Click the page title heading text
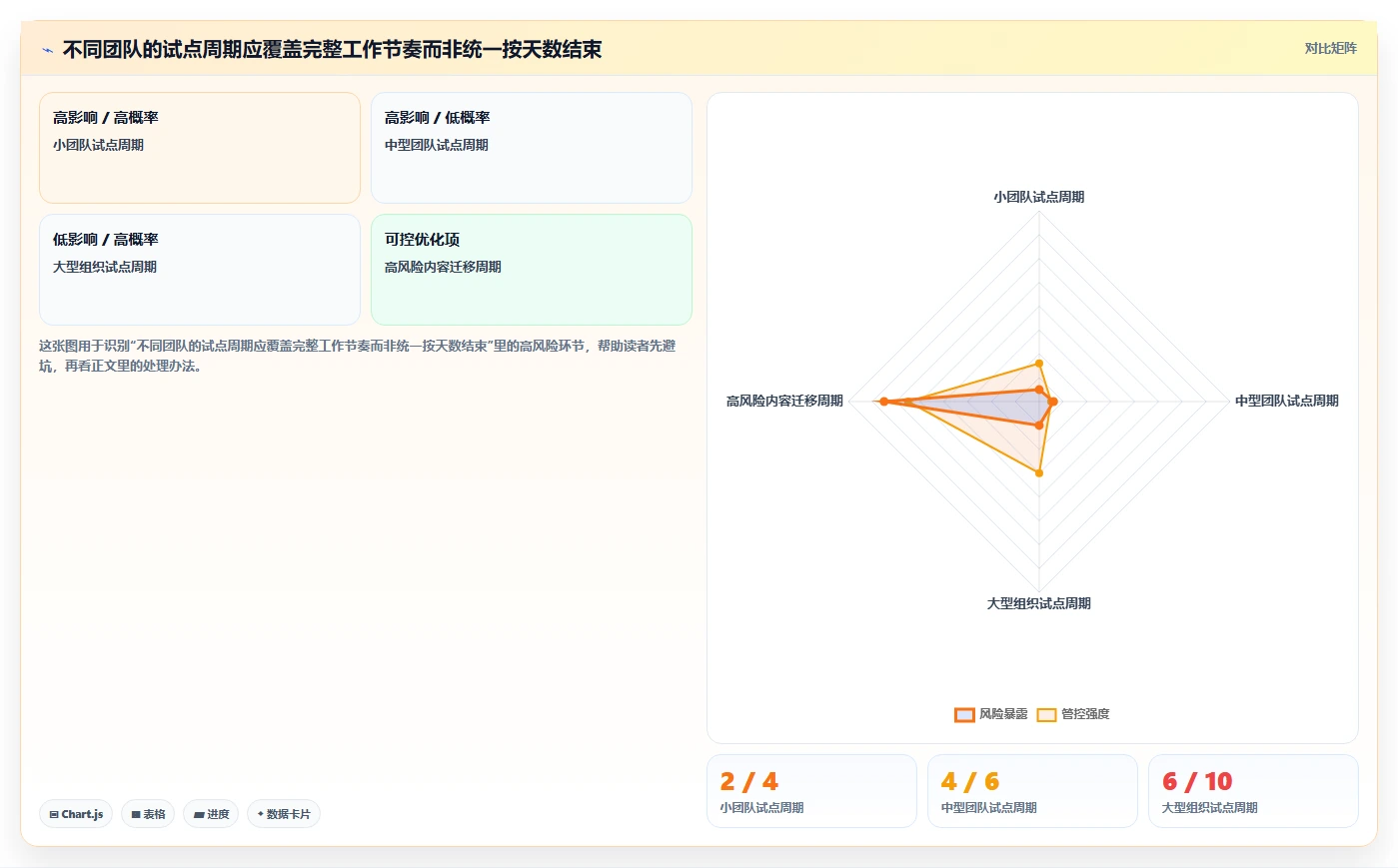The image size is (1398, 868). [332, 50]
